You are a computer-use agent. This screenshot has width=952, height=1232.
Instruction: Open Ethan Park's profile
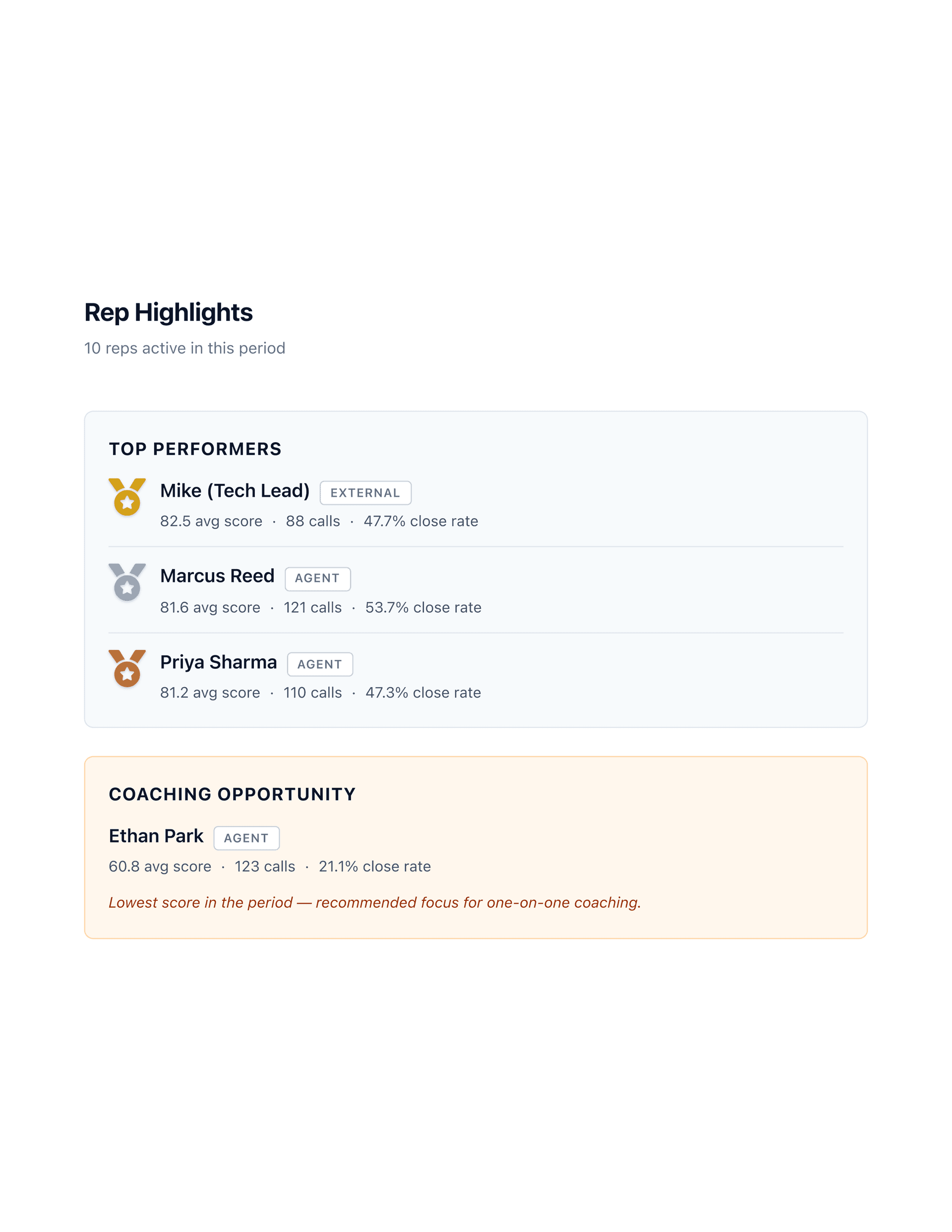pos(156,835)
